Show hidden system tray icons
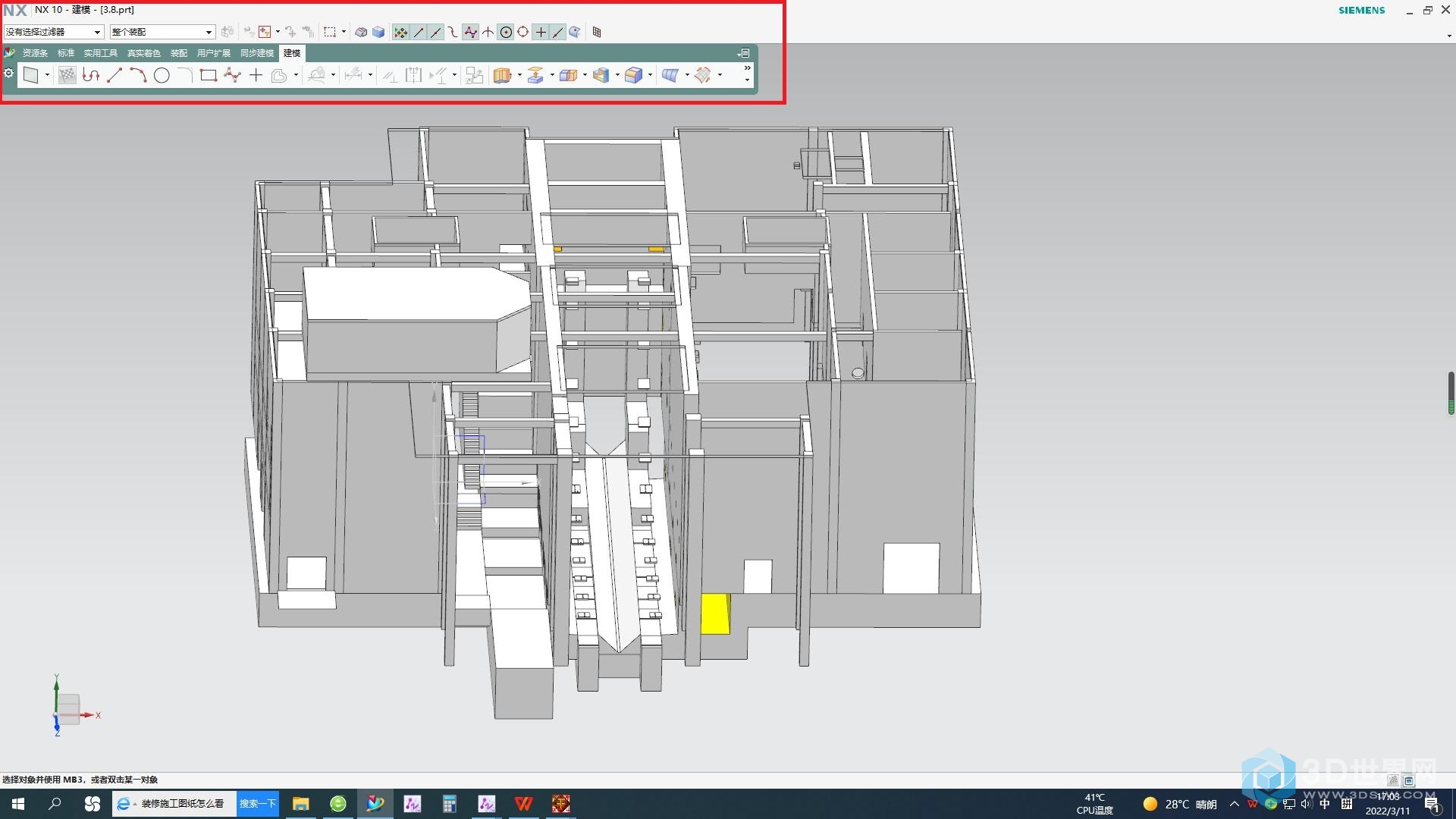The width and height of the screenshot is (1456, 819). 1234,804
